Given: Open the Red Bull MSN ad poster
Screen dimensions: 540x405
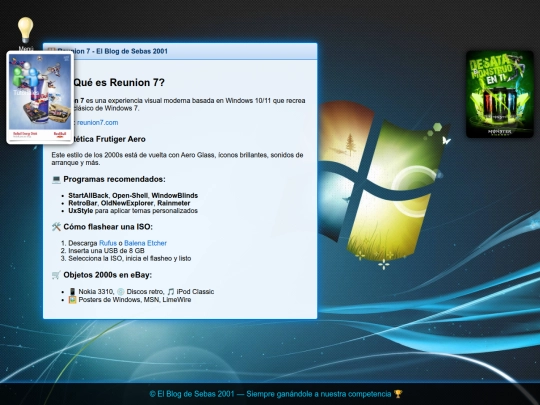Looking at the screenshot, I should (x=40, y=97).
